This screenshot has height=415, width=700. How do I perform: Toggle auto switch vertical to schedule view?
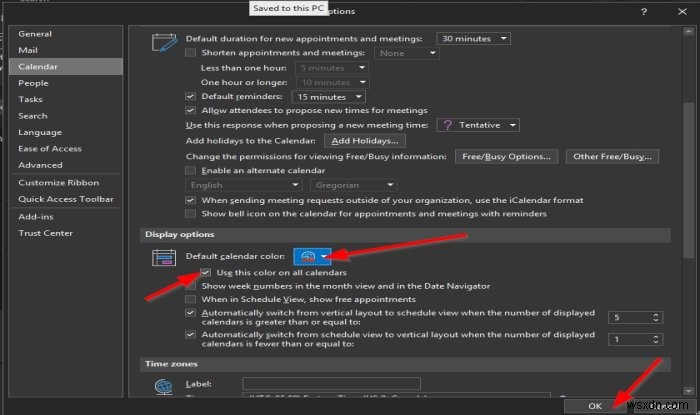point(191,313)
